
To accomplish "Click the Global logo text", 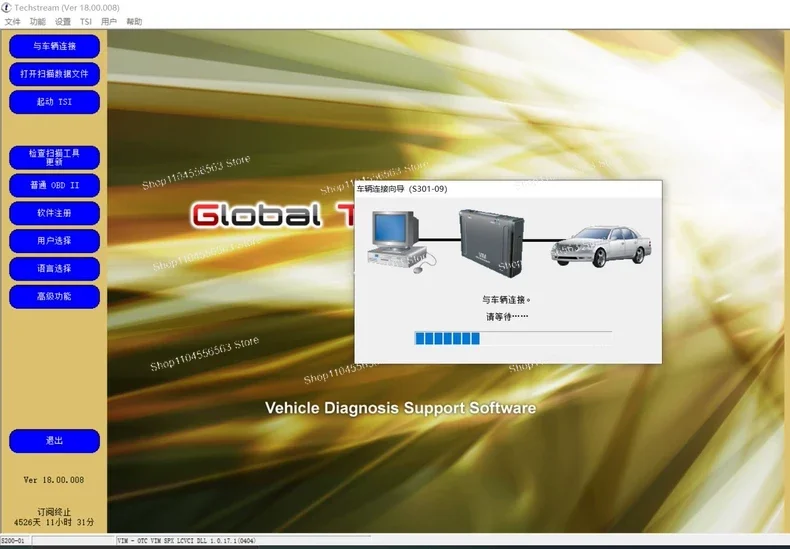I will (256, 215).
